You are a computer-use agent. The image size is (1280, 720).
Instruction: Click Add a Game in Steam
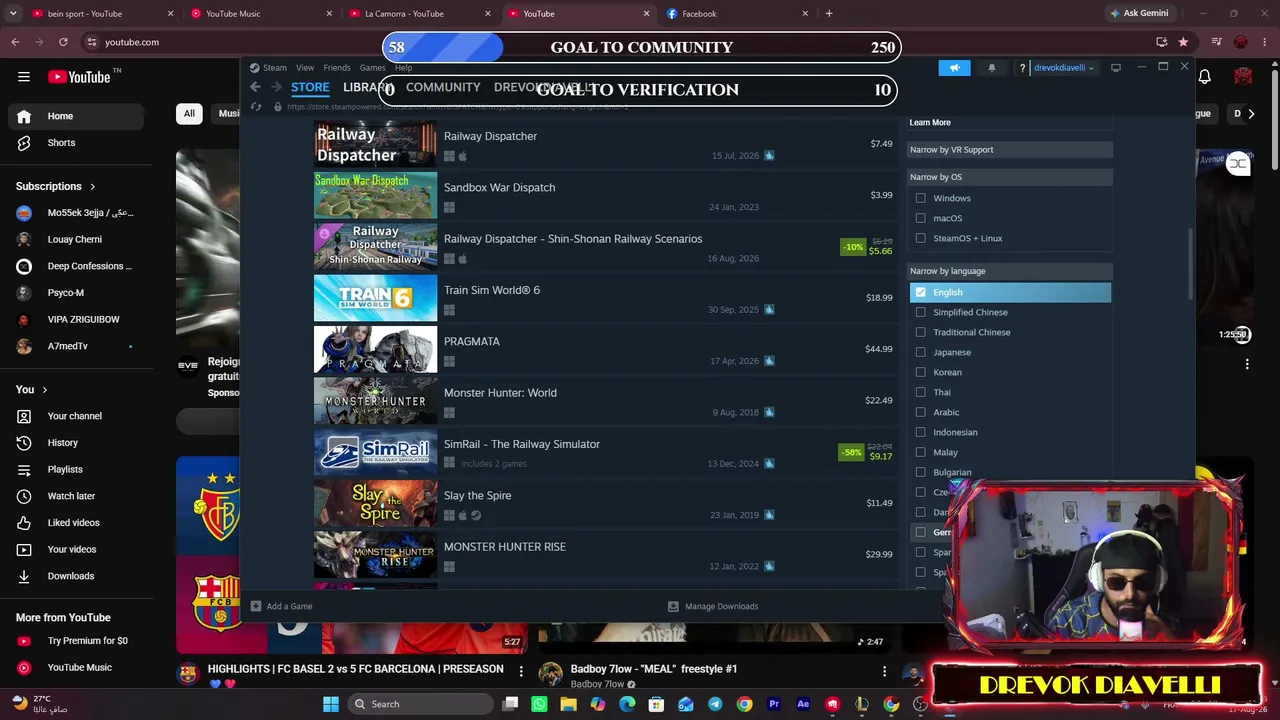pyautogui.click(x=281, y=606)
